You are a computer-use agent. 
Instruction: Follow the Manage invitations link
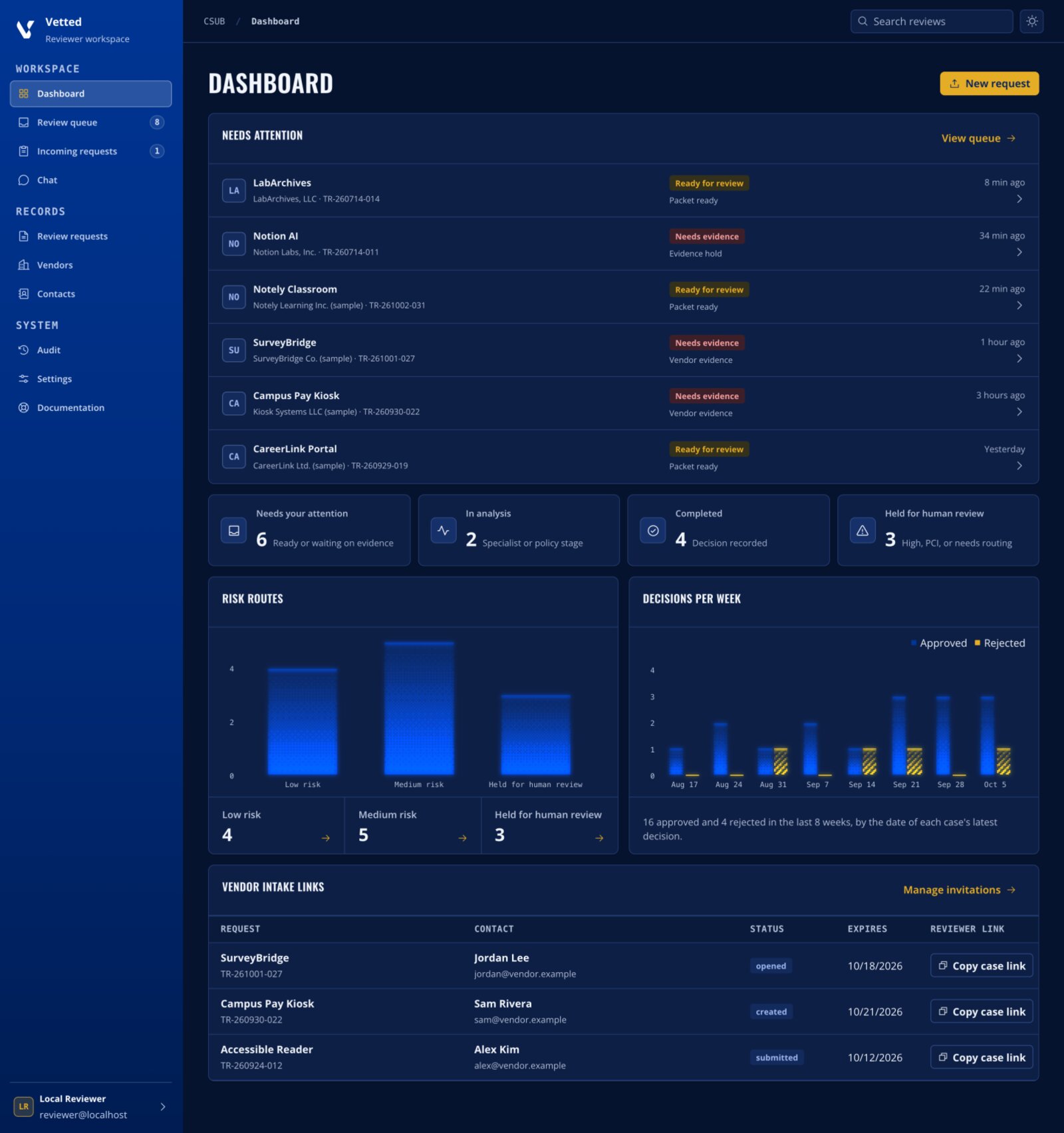(959, 890)
